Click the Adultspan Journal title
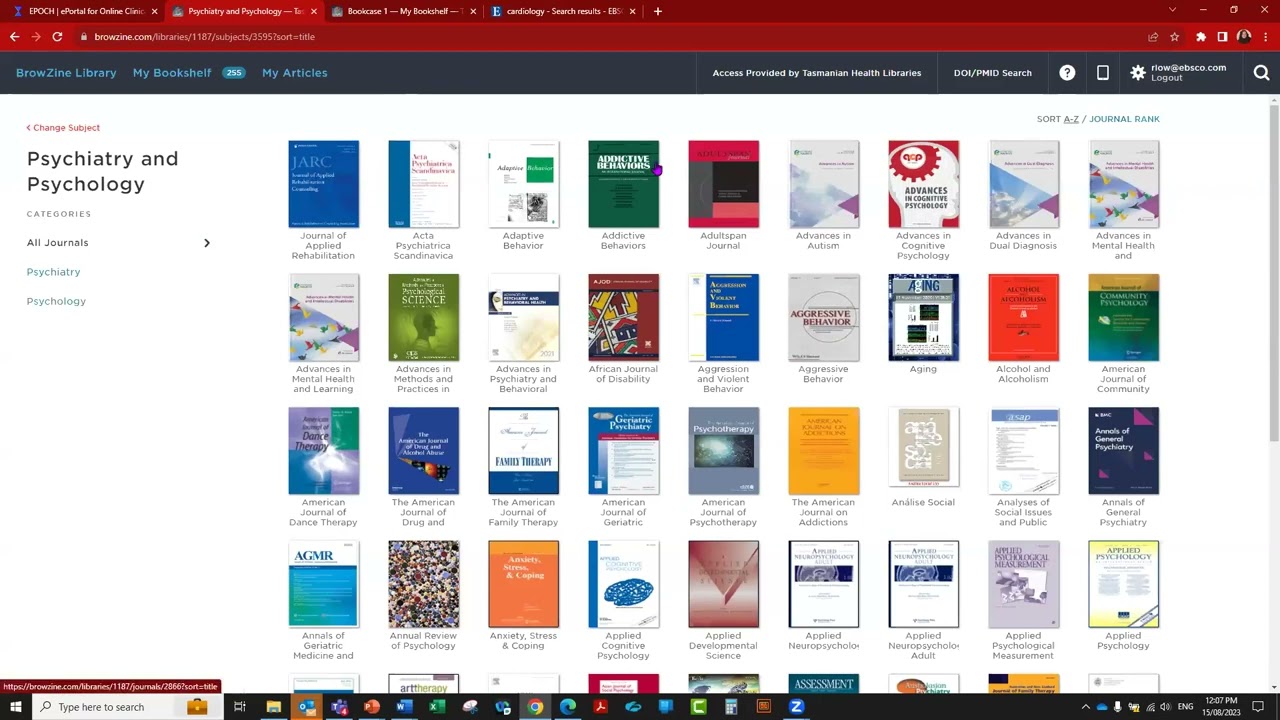Image resolution: width=1280 pixels, height=720 pixels. pos(723,241)
